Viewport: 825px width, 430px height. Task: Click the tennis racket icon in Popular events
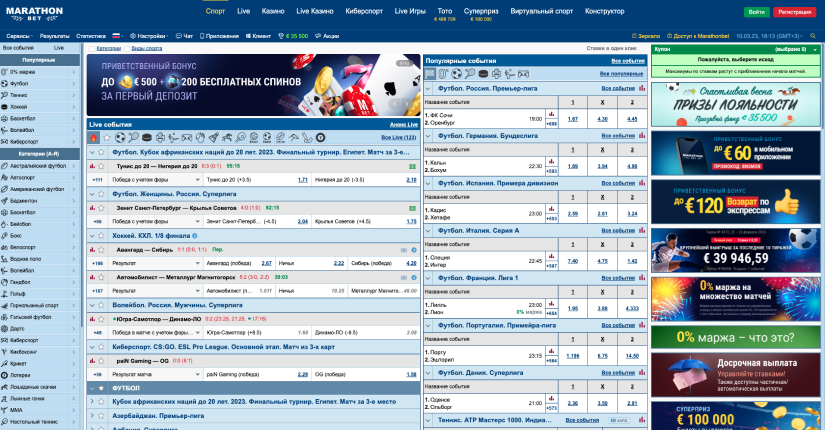(x=468, y=73)
